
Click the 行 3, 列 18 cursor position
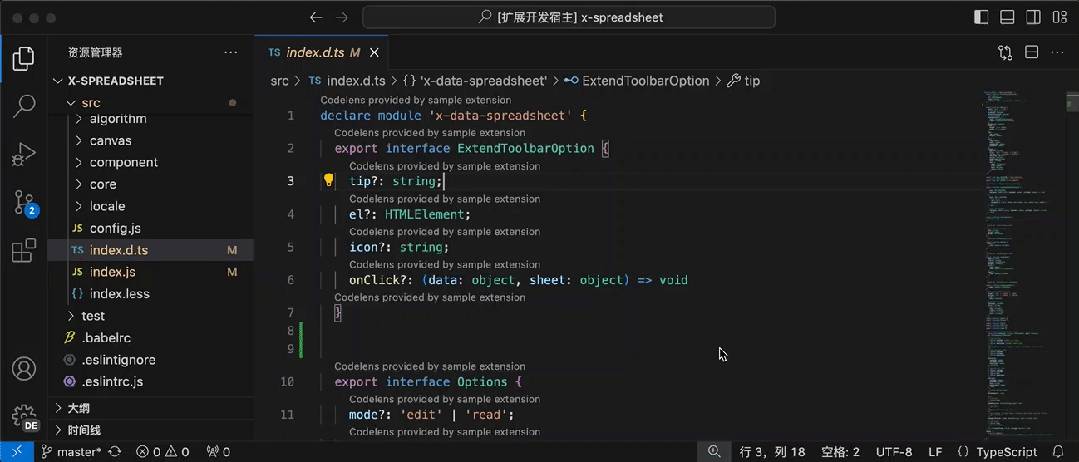pos(772,452)
